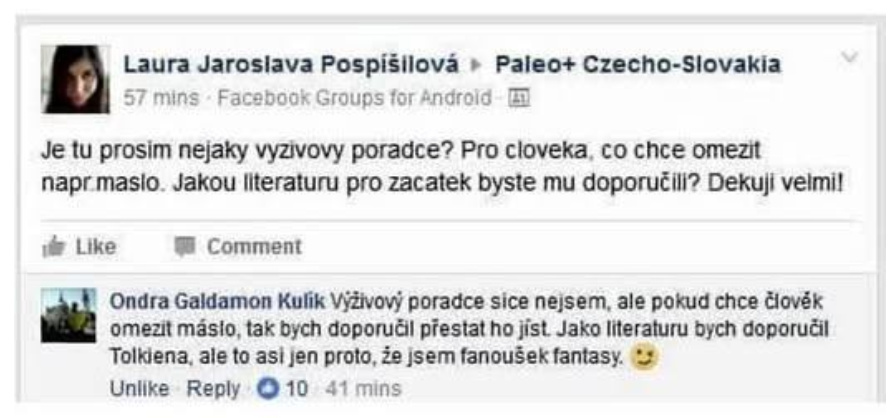Open the post's 57 mins timestamp
This screenshot has width=895, height=418.
(162, 98)
